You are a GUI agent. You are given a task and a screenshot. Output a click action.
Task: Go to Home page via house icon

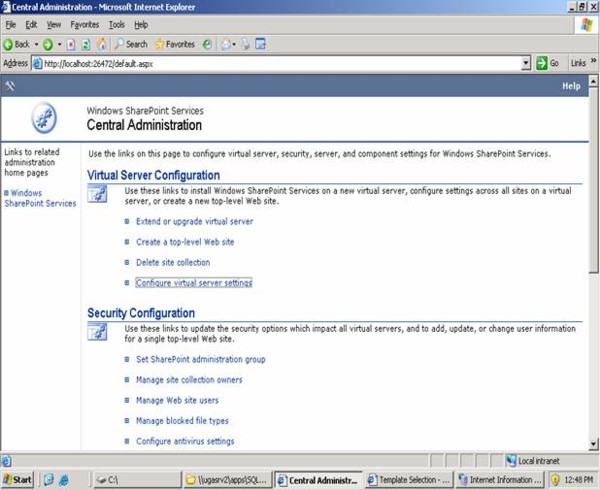coord(101,44)
